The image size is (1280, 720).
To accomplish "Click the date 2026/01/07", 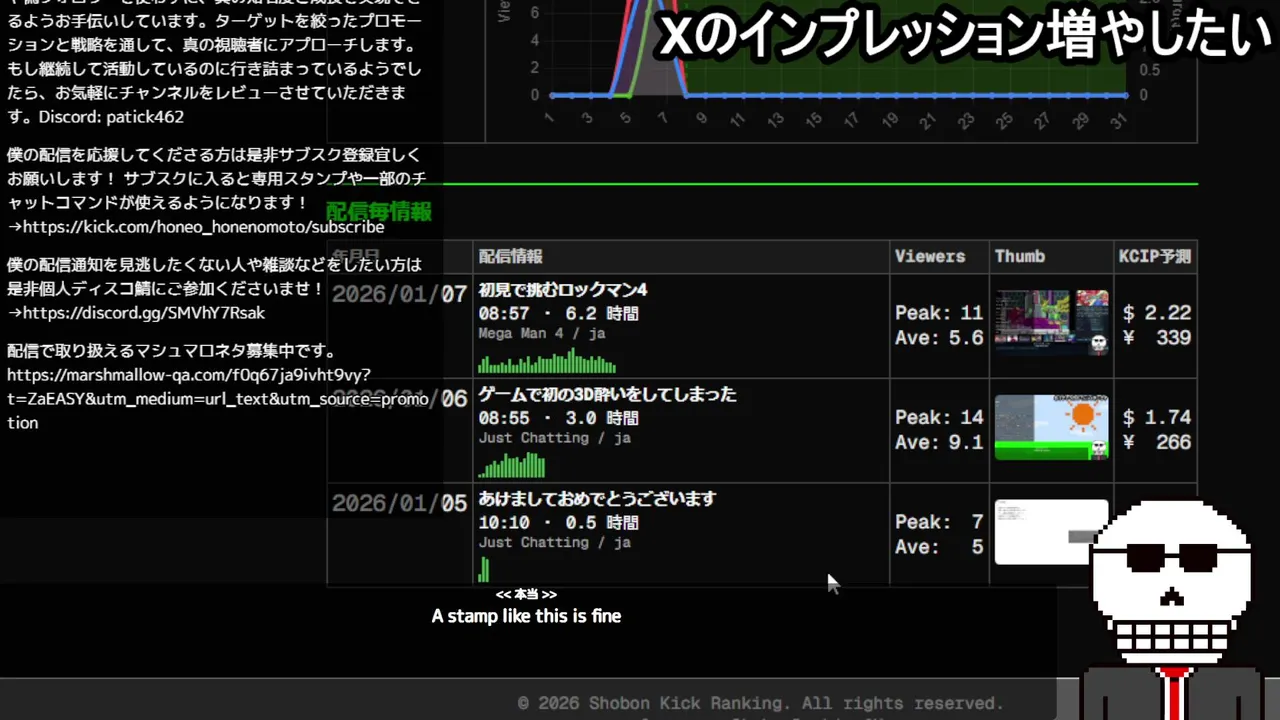I will coord(399,295).
